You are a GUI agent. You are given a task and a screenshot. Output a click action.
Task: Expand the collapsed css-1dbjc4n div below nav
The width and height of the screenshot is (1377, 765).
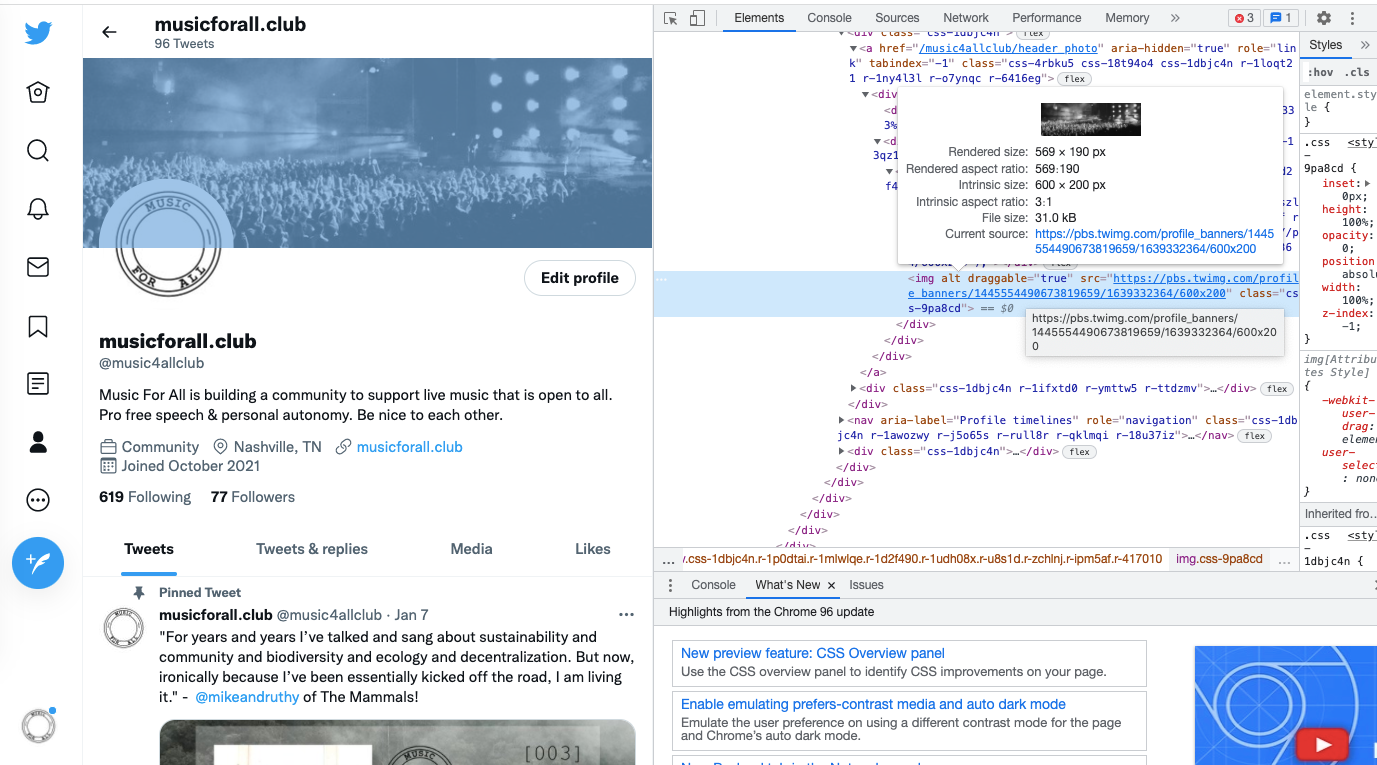point(841,452)
